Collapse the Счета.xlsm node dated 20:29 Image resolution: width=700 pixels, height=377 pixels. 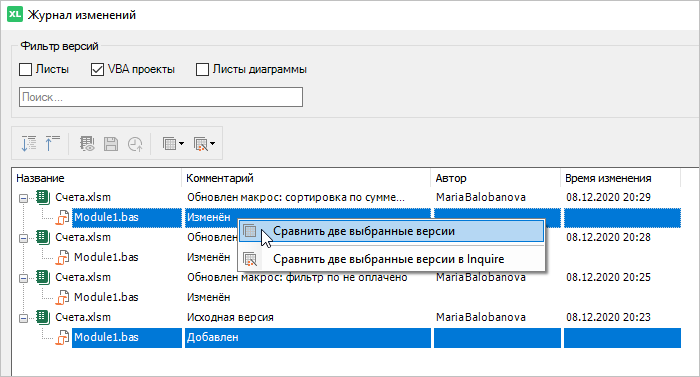pyautogui.click(x=23, y=198)
